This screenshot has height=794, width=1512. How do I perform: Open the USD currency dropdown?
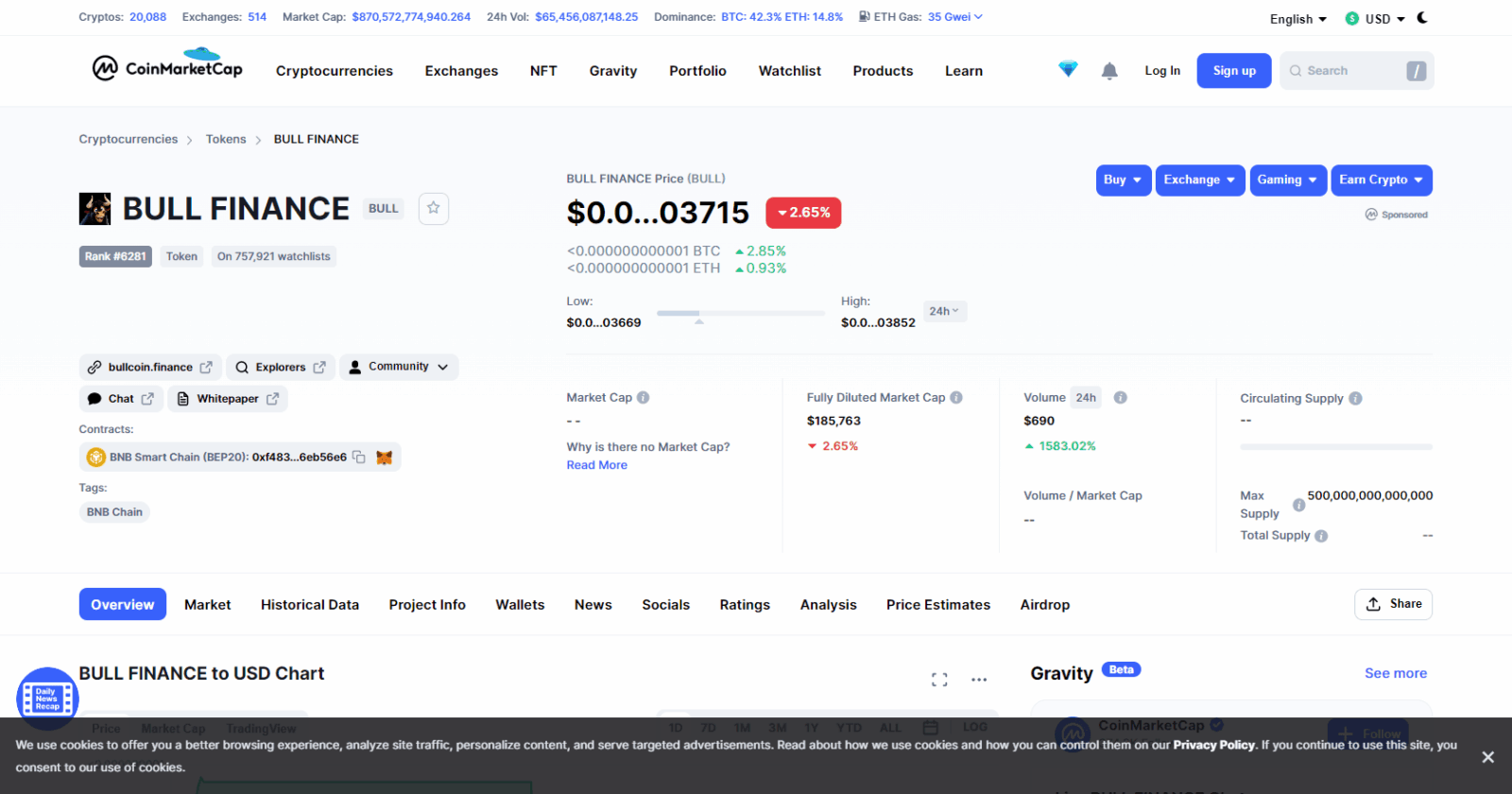(x=1375, y=19)
